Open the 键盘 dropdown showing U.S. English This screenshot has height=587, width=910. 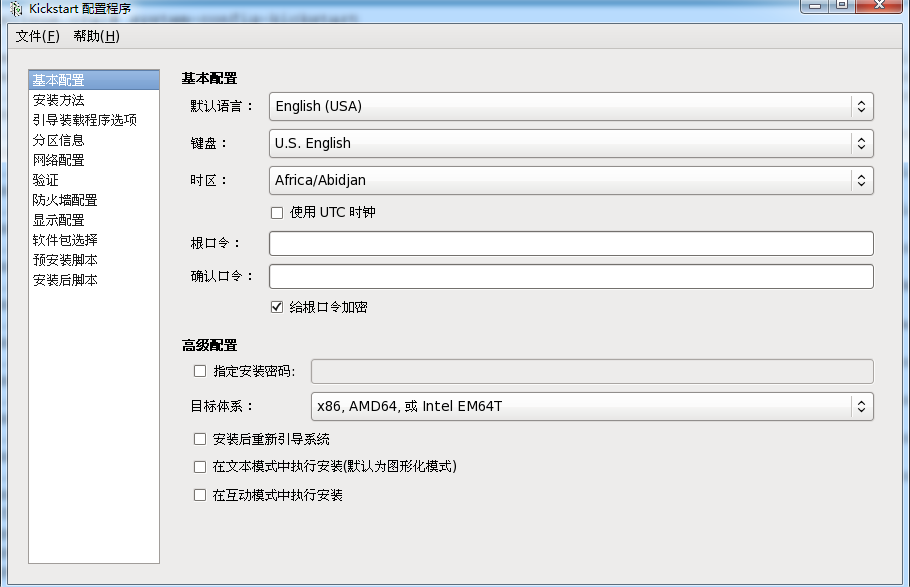(x=571, y=143)
